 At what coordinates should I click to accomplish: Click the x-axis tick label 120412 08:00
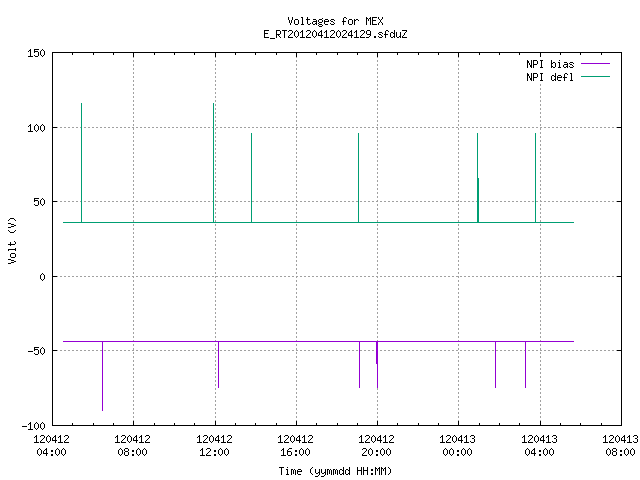(132, 446)
